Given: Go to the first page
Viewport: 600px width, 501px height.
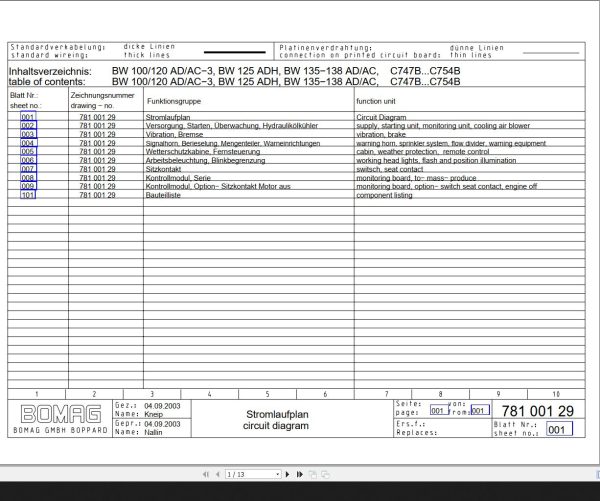Looking at the screenshot, I should click(x=206, y=474).
